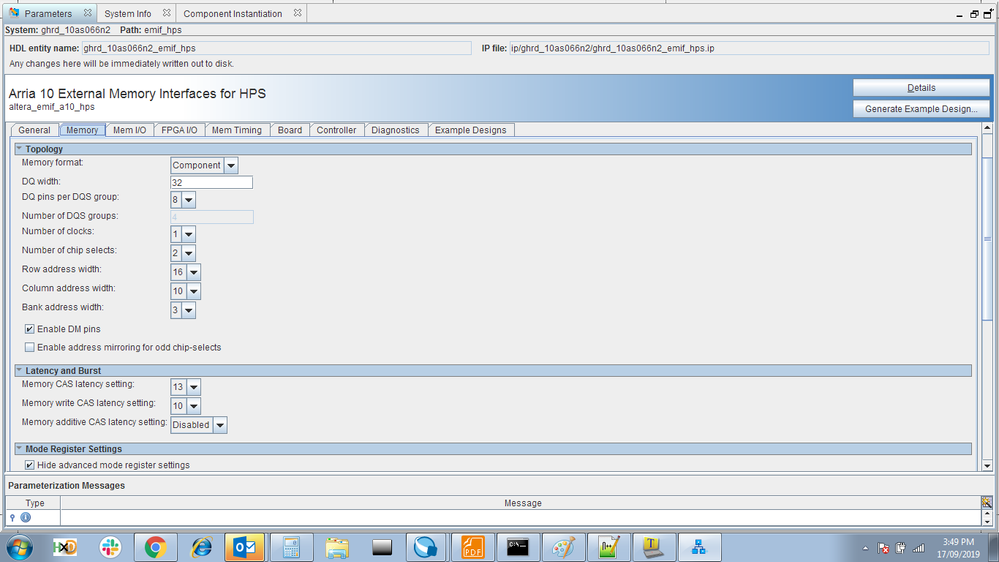Click the info icon in messages Type row
This screenshot has width=999, height=562.
point(25,517)
